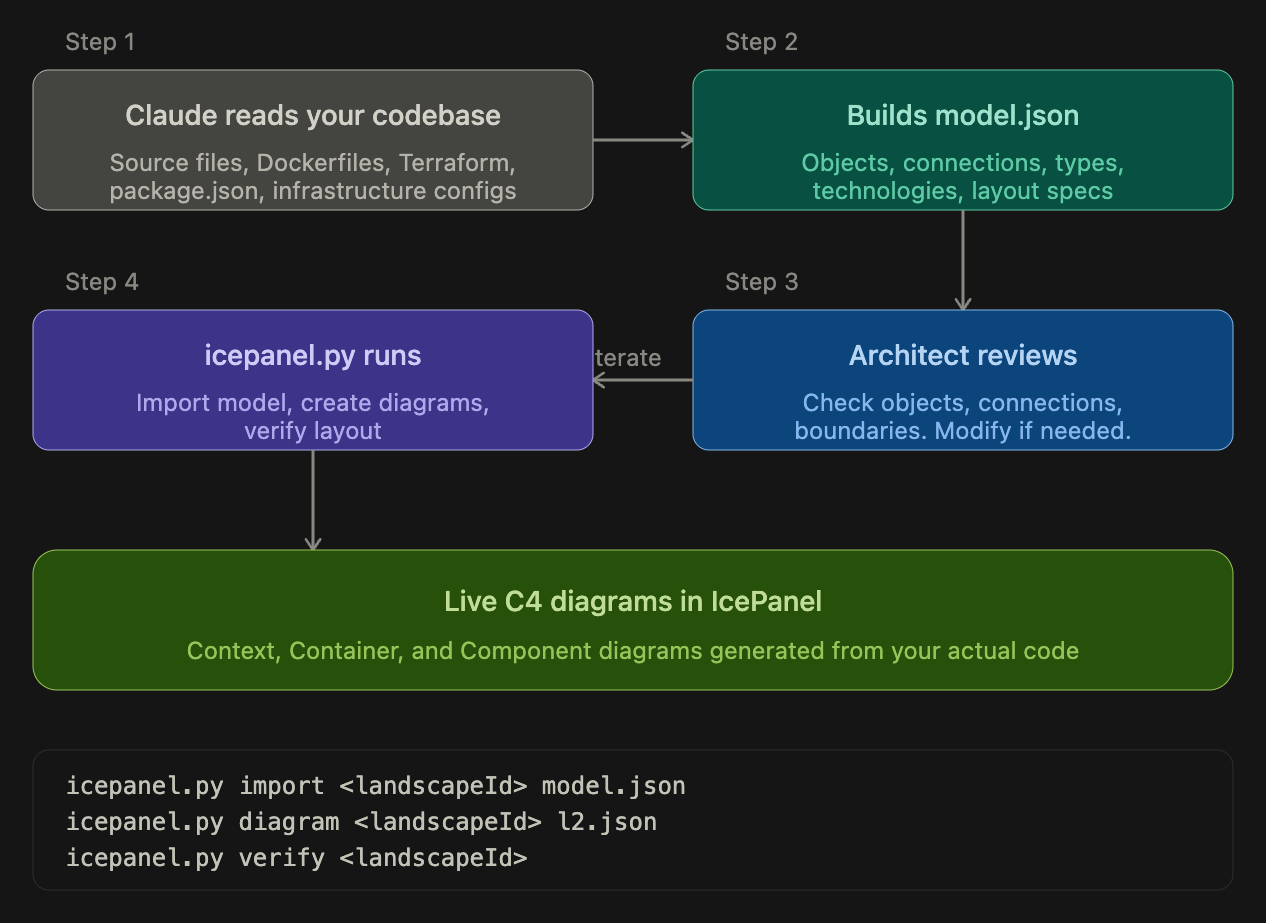Select the 'Builds model.json' heading
The width and height of the screenshot is (1266, 923).
(963, 116)
